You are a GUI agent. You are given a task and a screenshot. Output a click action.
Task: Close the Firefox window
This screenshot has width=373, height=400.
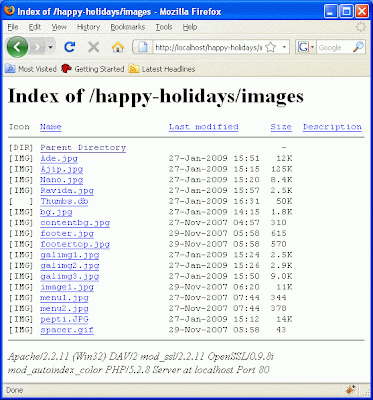click(361, 12)
